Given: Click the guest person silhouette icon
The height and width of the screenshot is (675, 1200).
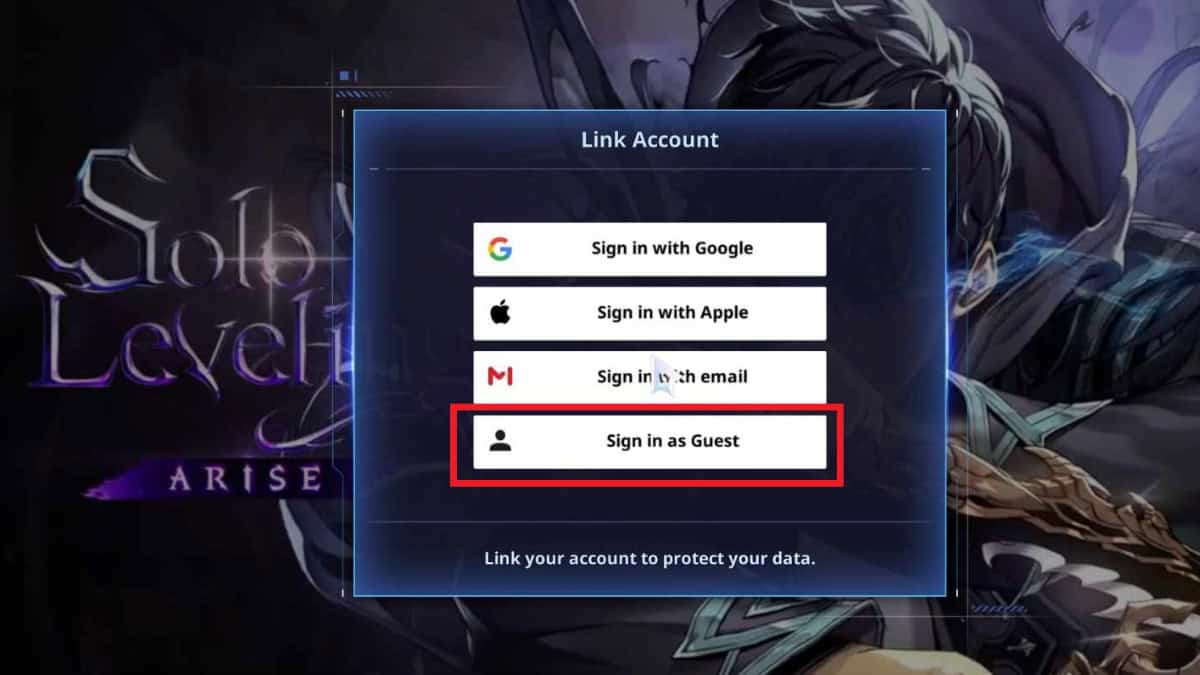Looking at the screenshot, I should coord(500,441).
